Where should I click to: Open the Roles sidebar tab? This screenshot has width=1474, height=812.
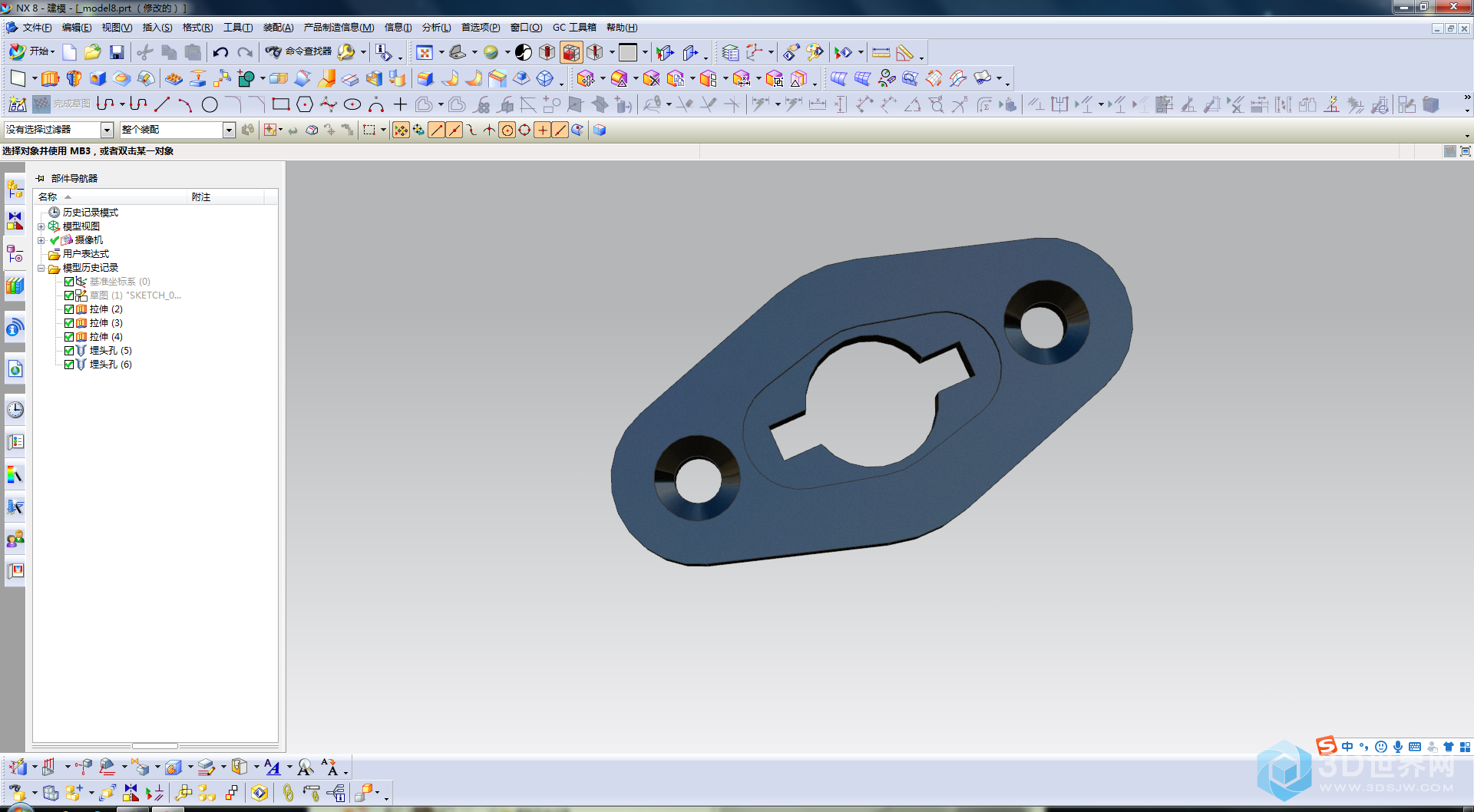click(15, 539)
